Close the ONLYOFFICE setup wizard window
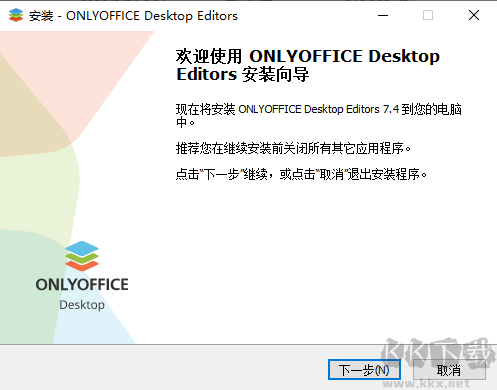Image resolution: width=497 pixels, height=390 pixels. coord(474,15)
